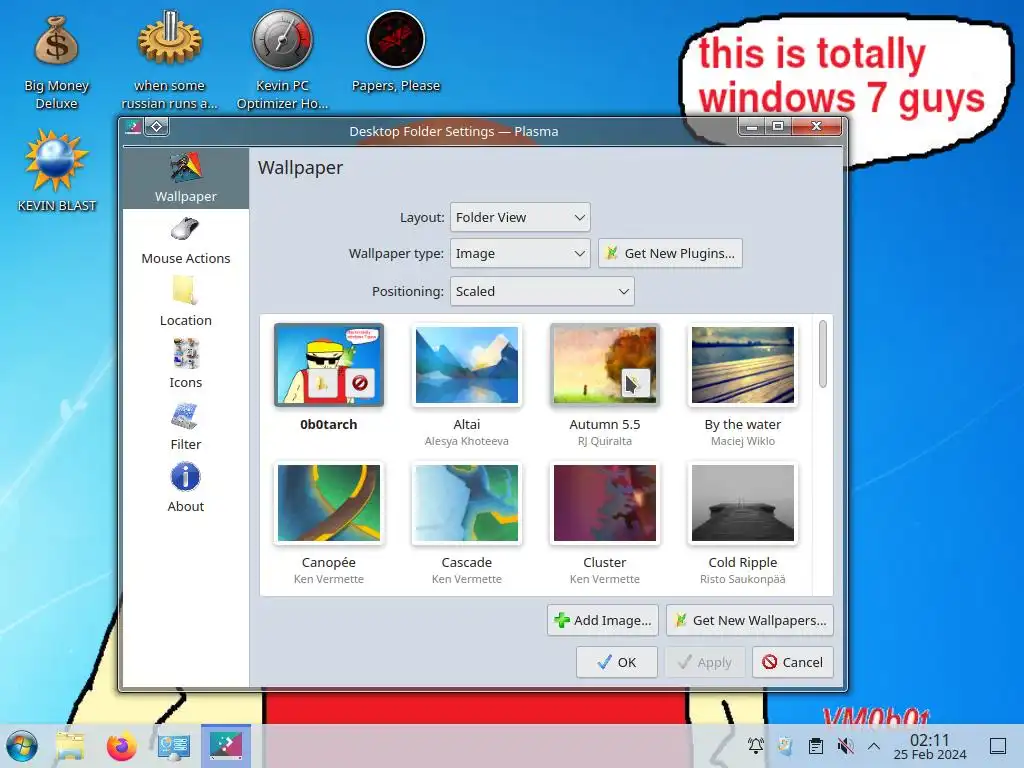Open clipboard tray icon
The image size is (1024, 768).
pyautogui.click(x=816, y=746)
